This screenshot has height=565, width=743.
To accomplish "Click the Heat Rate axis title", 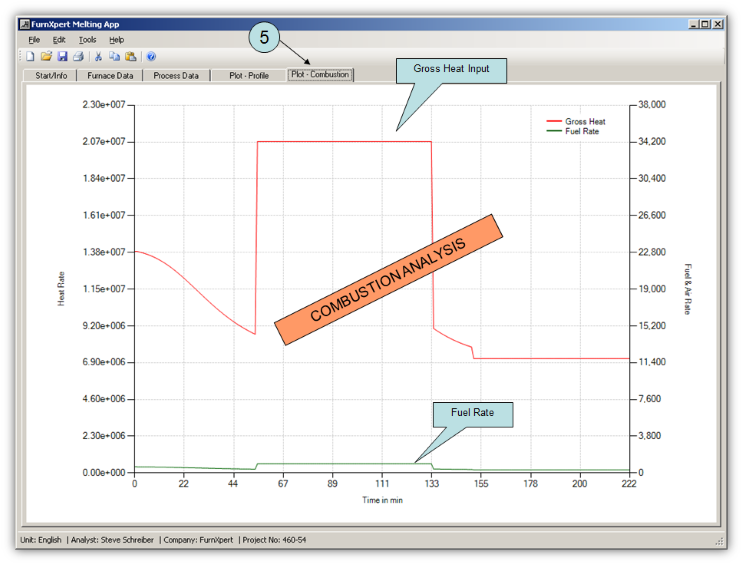I will tap(61, 289).
